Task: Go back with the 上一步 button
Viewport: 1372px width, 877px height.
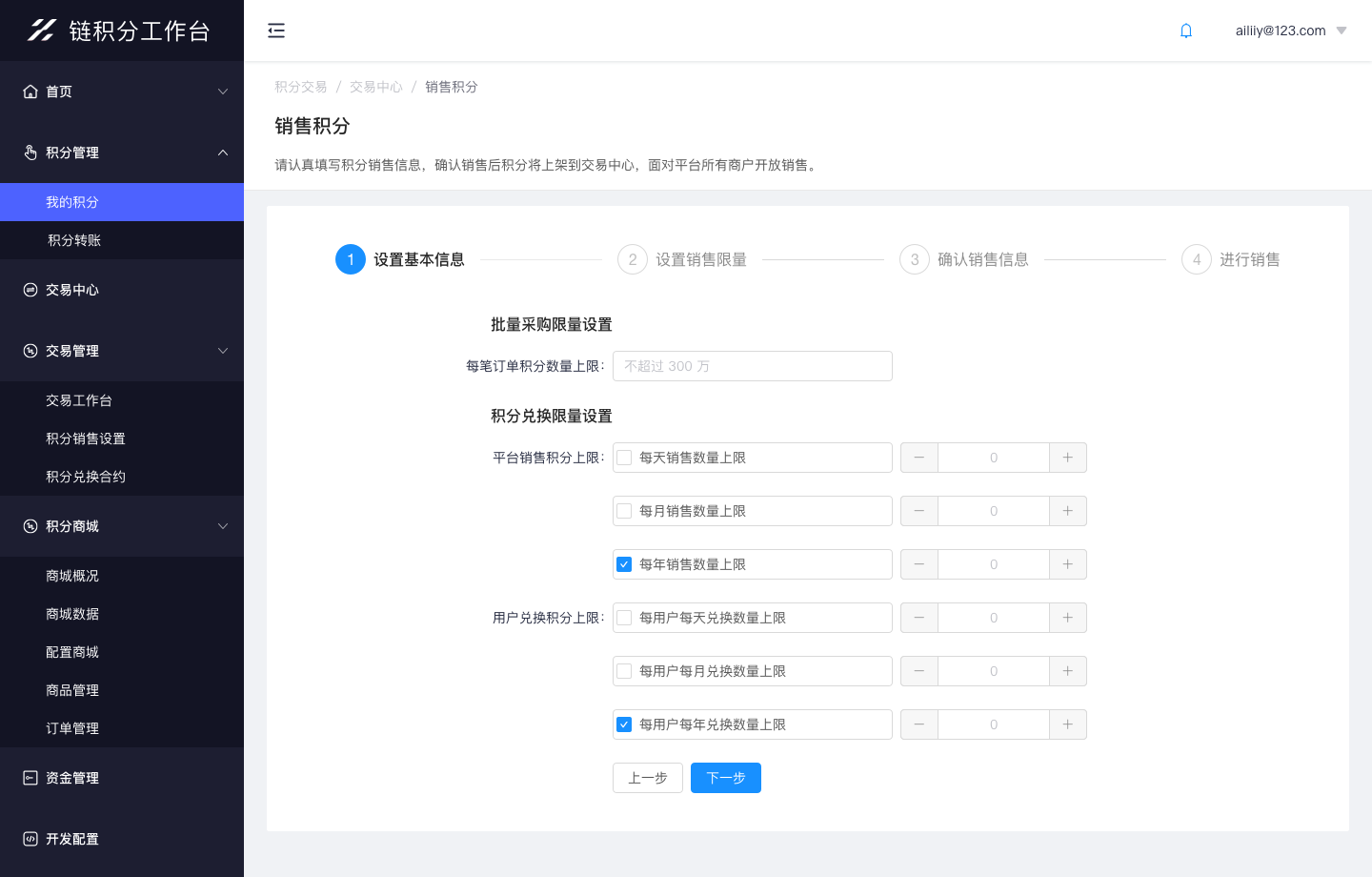Action: click(648, 778)
